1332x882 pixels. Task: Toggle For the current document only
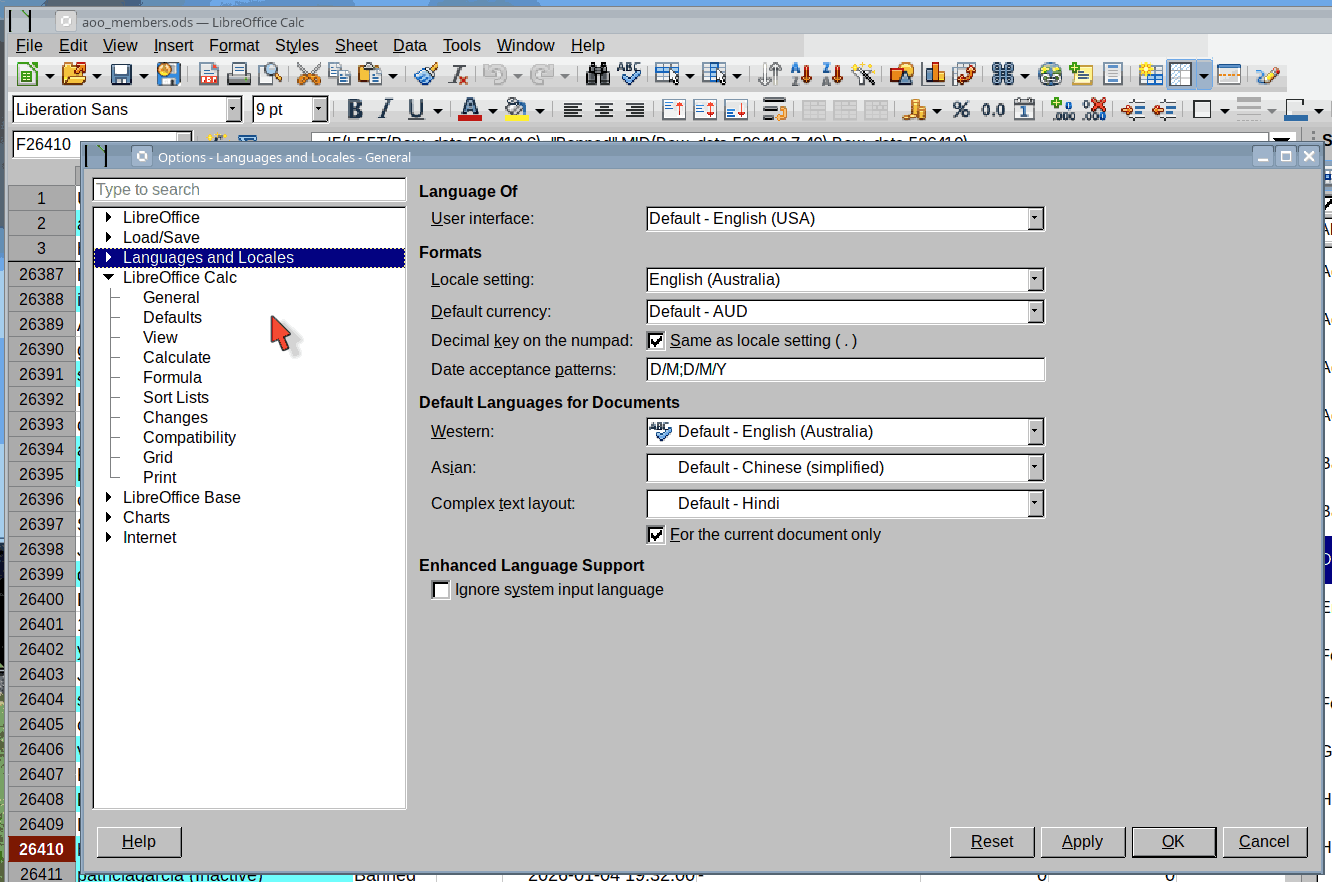(657, 535)
